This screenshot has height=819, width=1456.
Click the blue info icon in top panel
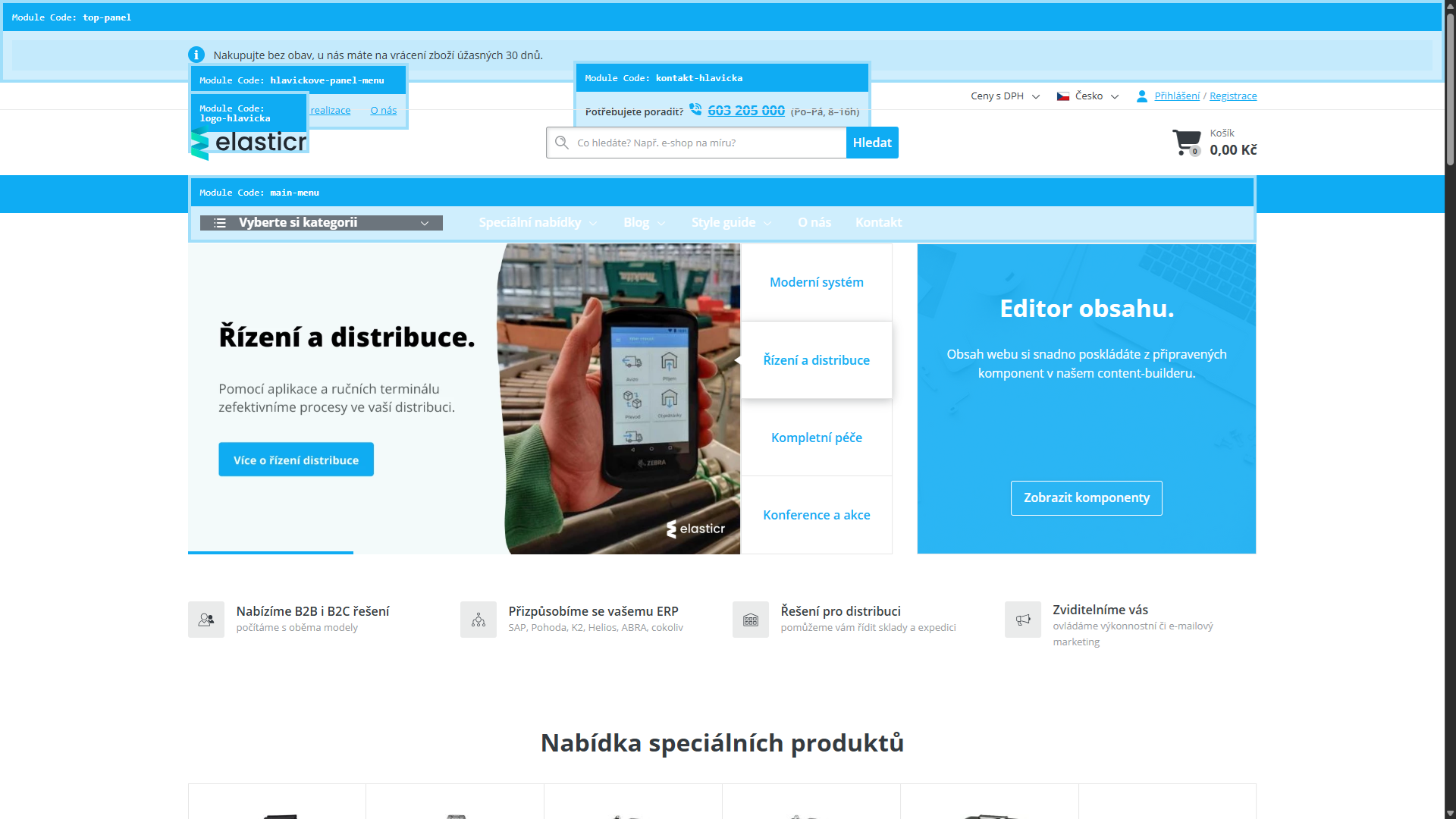point(196,55)
